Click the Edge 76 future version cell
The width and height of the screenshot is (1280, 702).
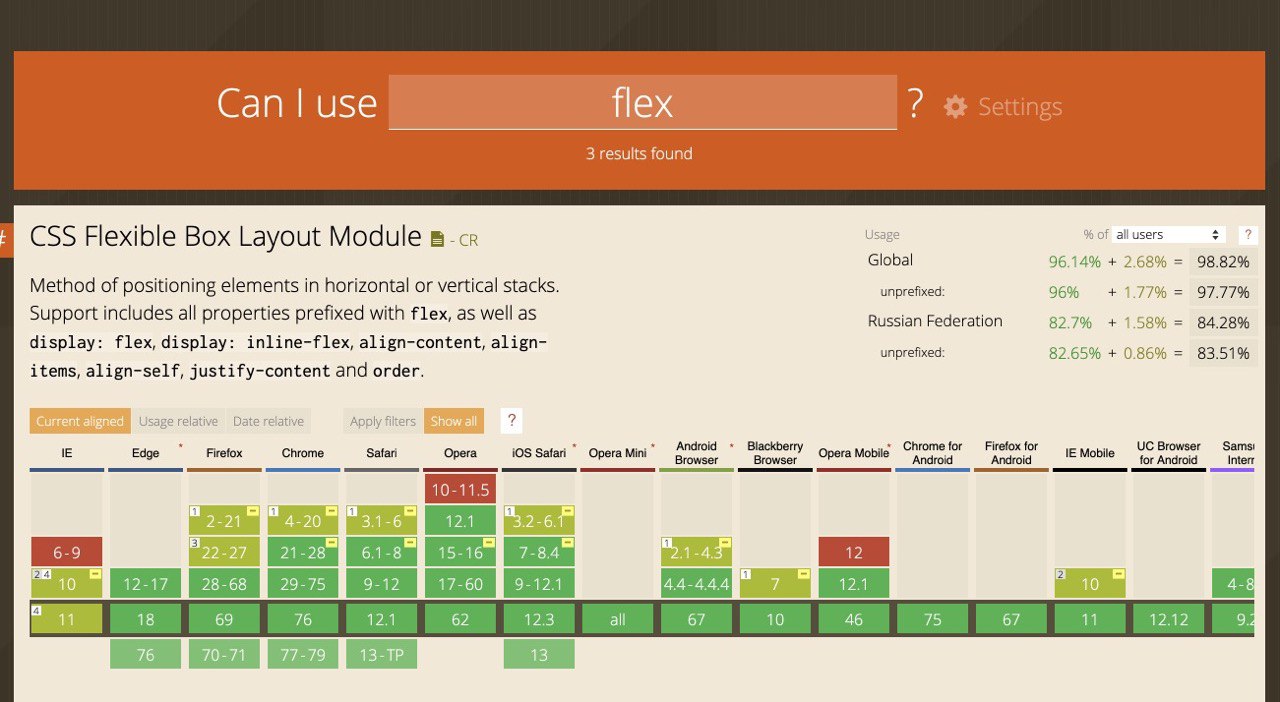click(145, 654)
